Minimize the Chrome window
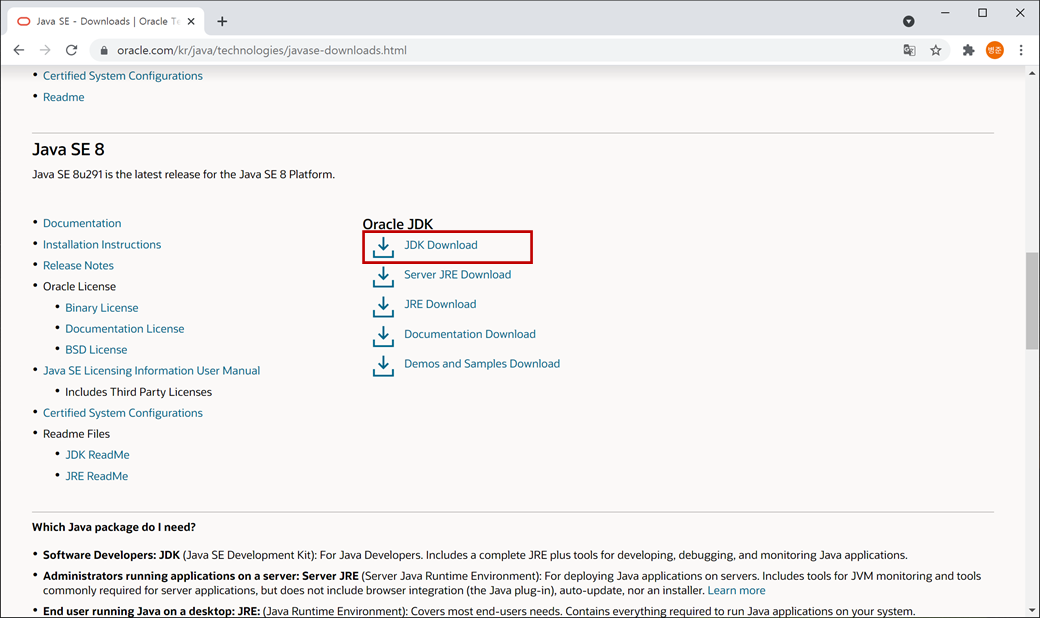This screenshot has width=1040, height=618. 945,13
